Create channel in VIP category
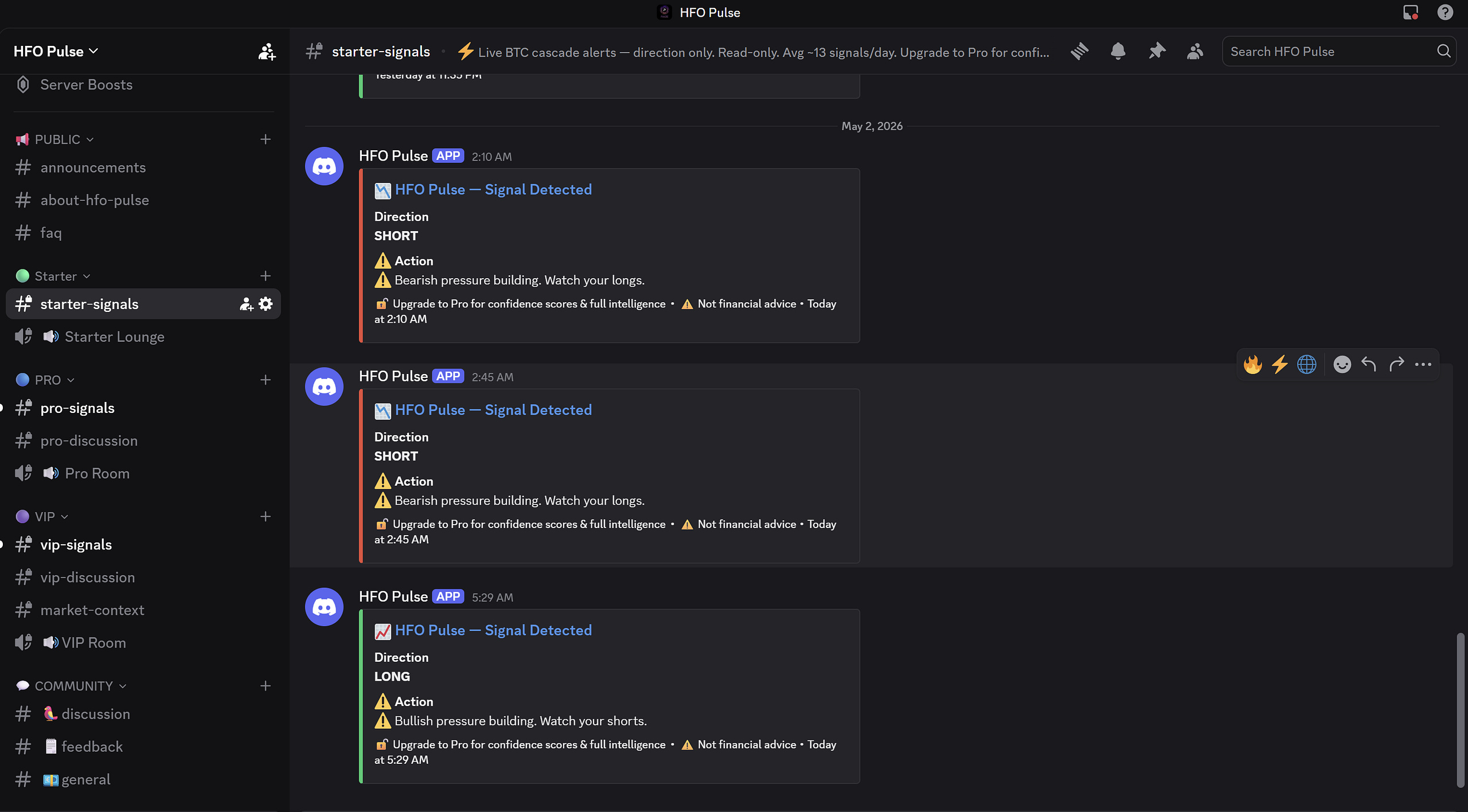This screenshot has height=812, width=1468. 266,517
